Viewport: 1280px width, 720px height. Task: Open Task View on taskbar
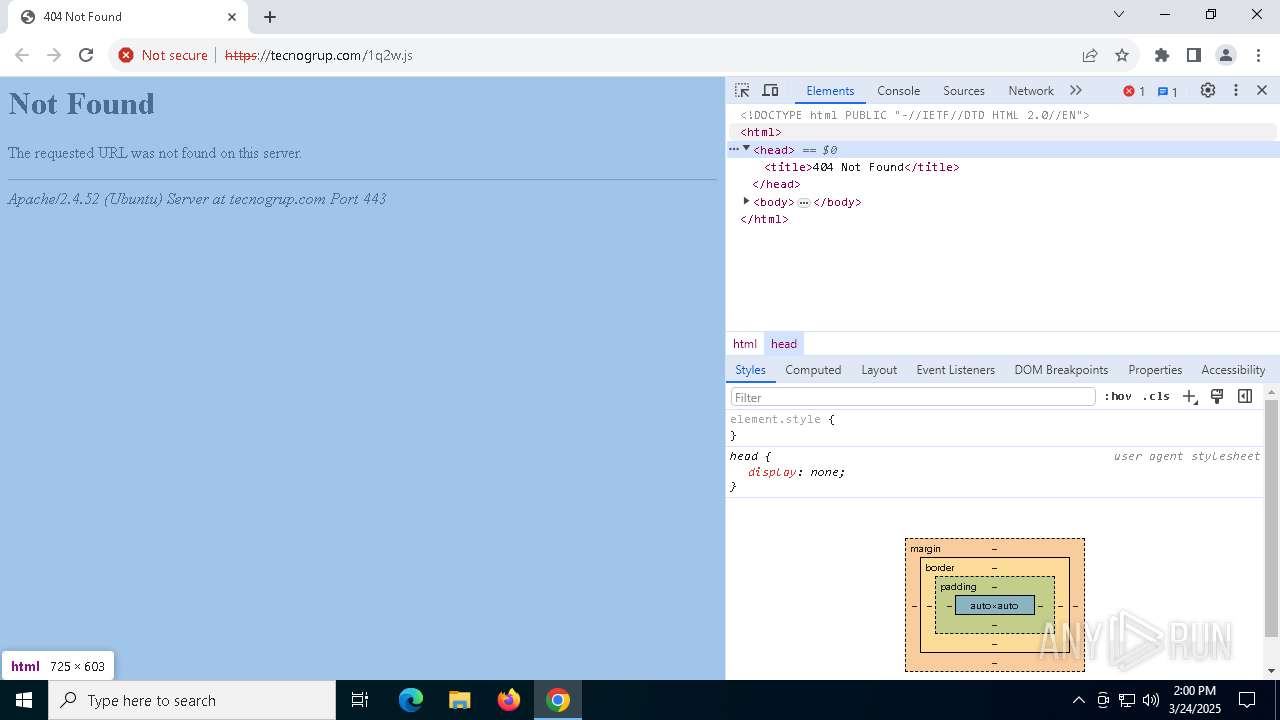360,700
